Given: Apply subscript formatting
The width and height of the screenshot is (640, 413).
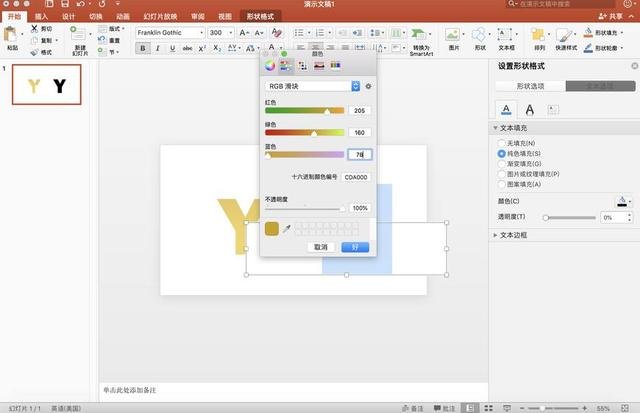Looking at the screenshot, I should pyautogui.click(x=217, y=48).
